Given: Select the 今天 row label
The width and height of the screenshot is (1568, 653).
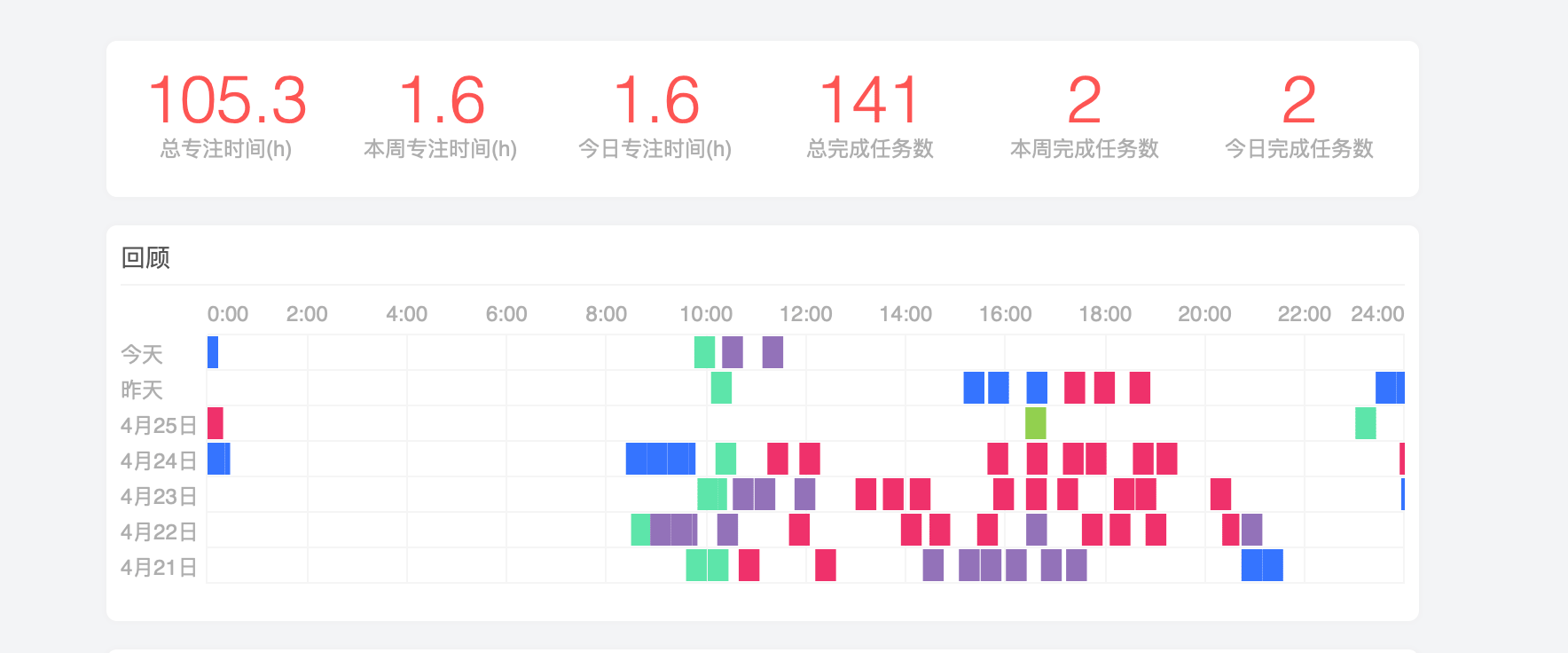Looking at the screenshot, I should pos(142,354).
